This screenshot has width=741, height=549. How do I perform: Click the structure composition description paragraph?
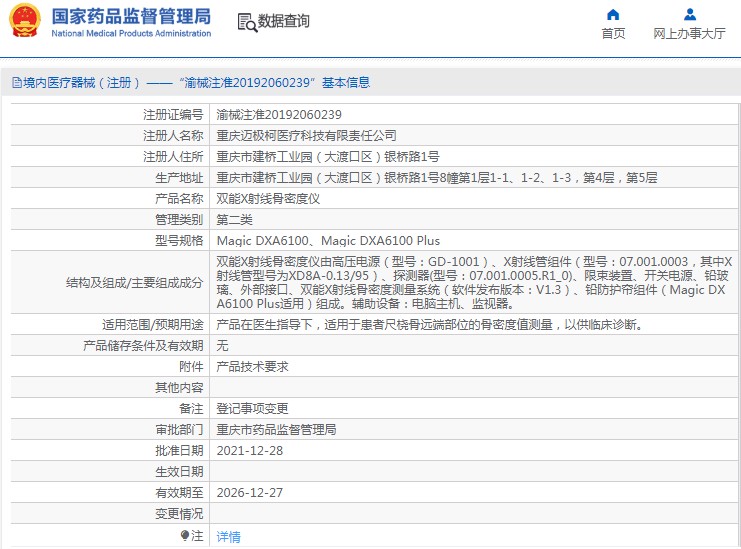(474, 283)
